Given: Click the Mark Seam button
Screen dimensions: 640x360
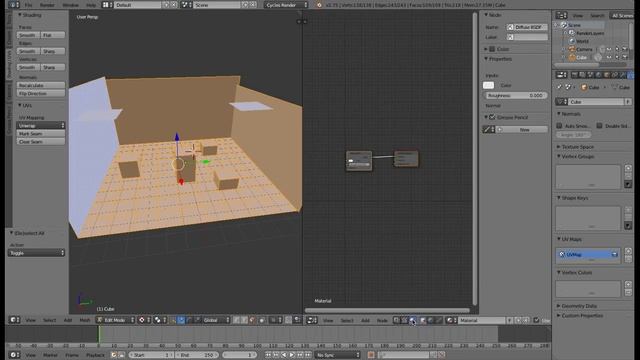Looking at the screenshot, I should 40,133.
